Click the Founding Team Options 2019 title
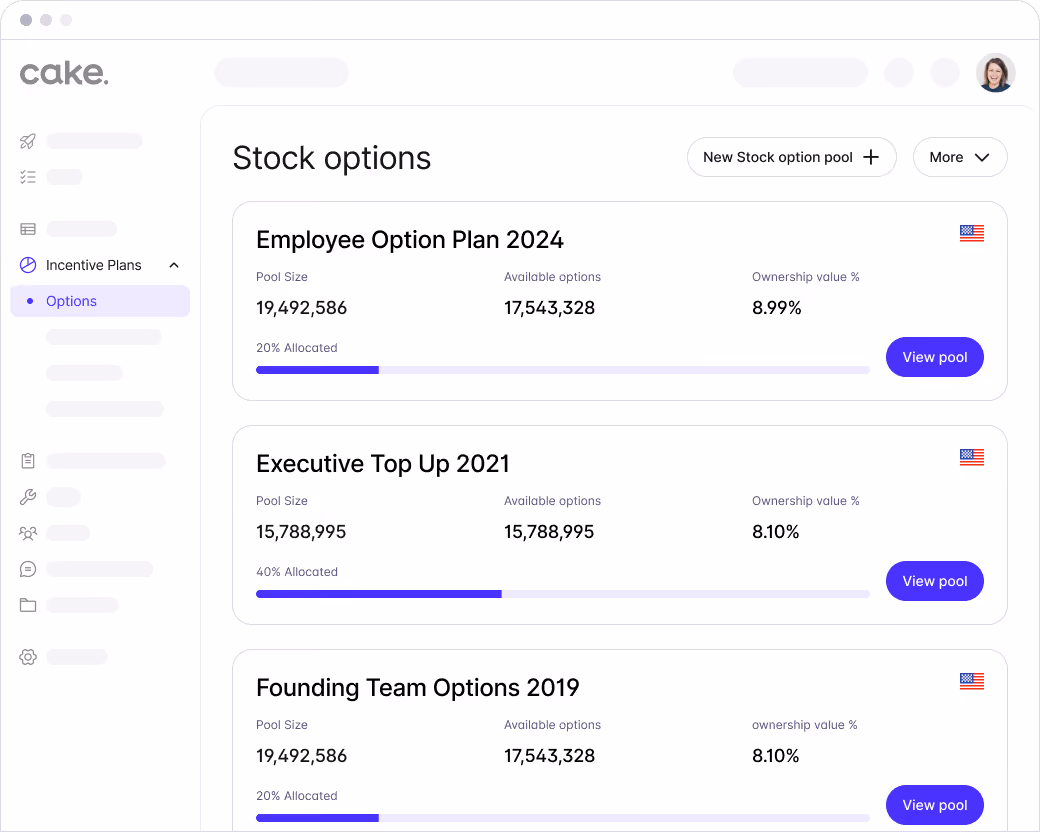 (417, 687)
